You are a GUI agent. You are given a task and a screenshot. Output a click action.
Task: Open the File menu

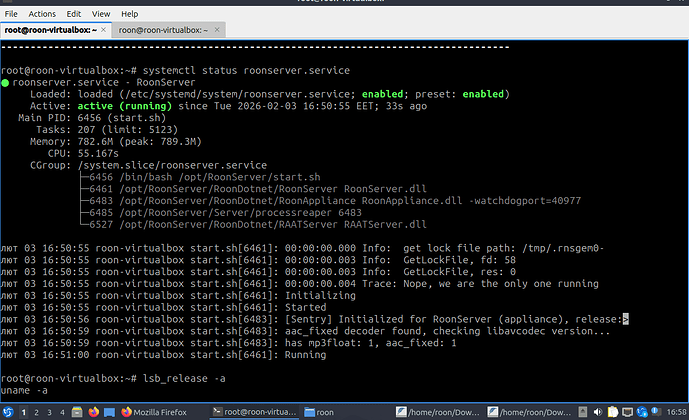pos(12,14)
